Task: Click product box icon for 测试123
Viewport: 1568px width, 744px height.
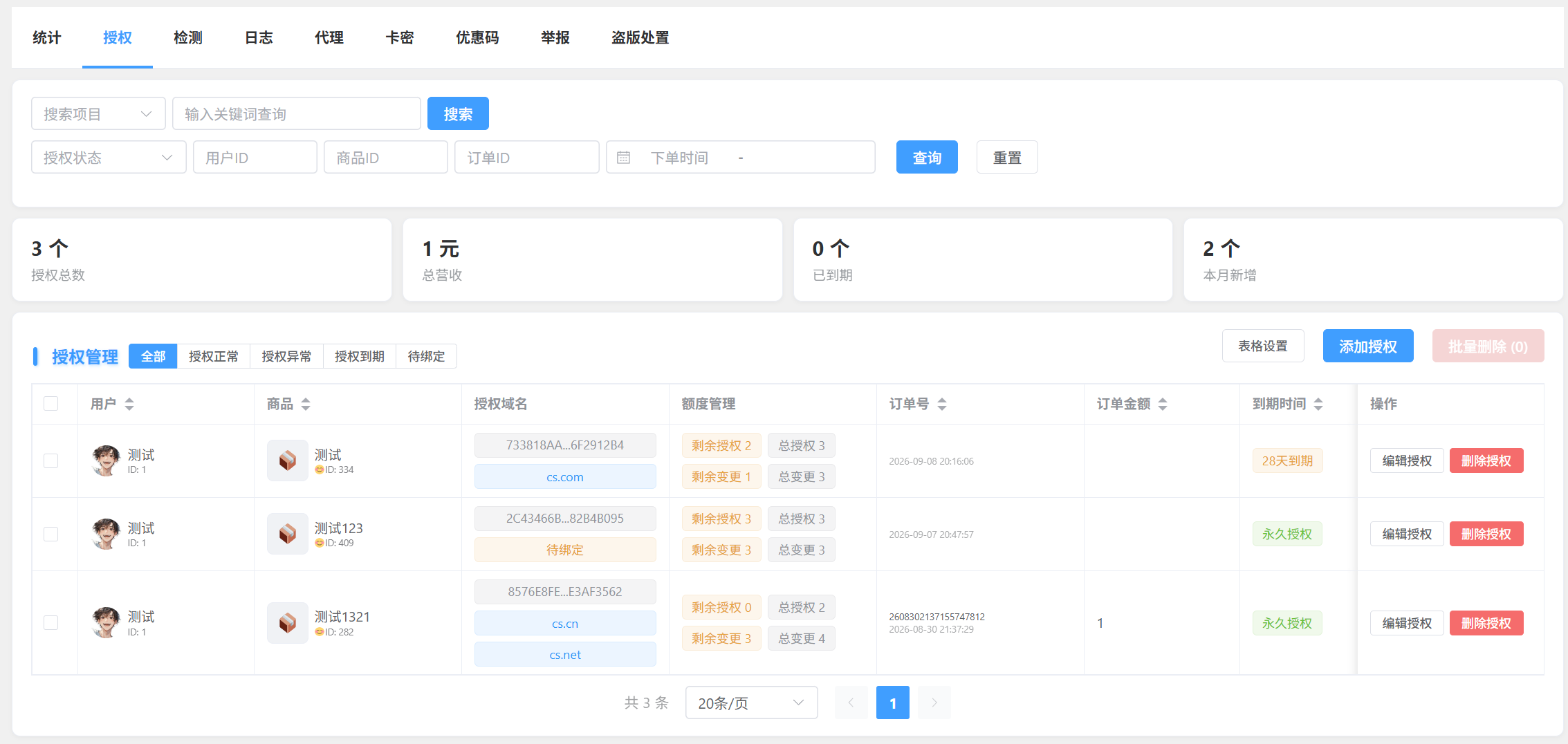Action: (x=288, y=534)
